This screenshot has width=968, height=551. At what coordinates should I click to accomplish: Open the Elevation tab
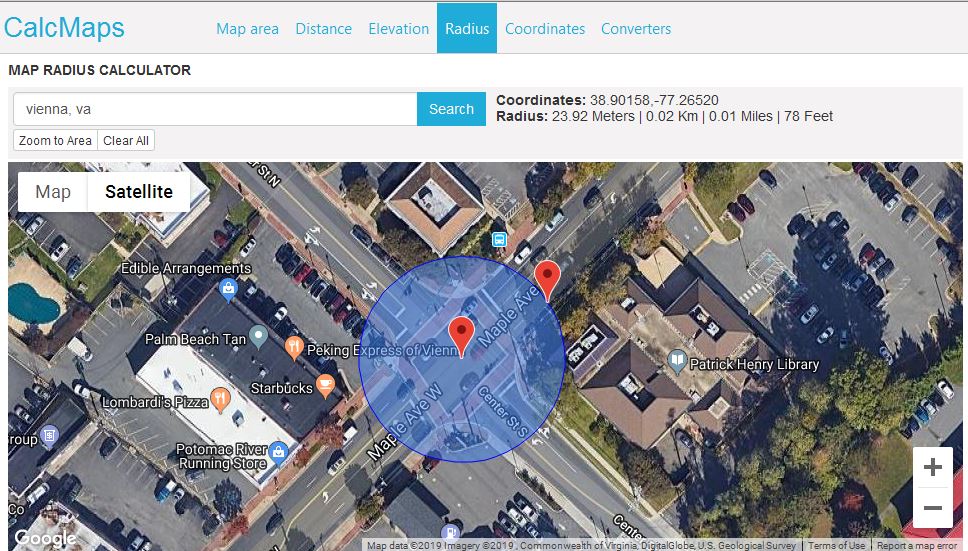[x=398, y=29]
